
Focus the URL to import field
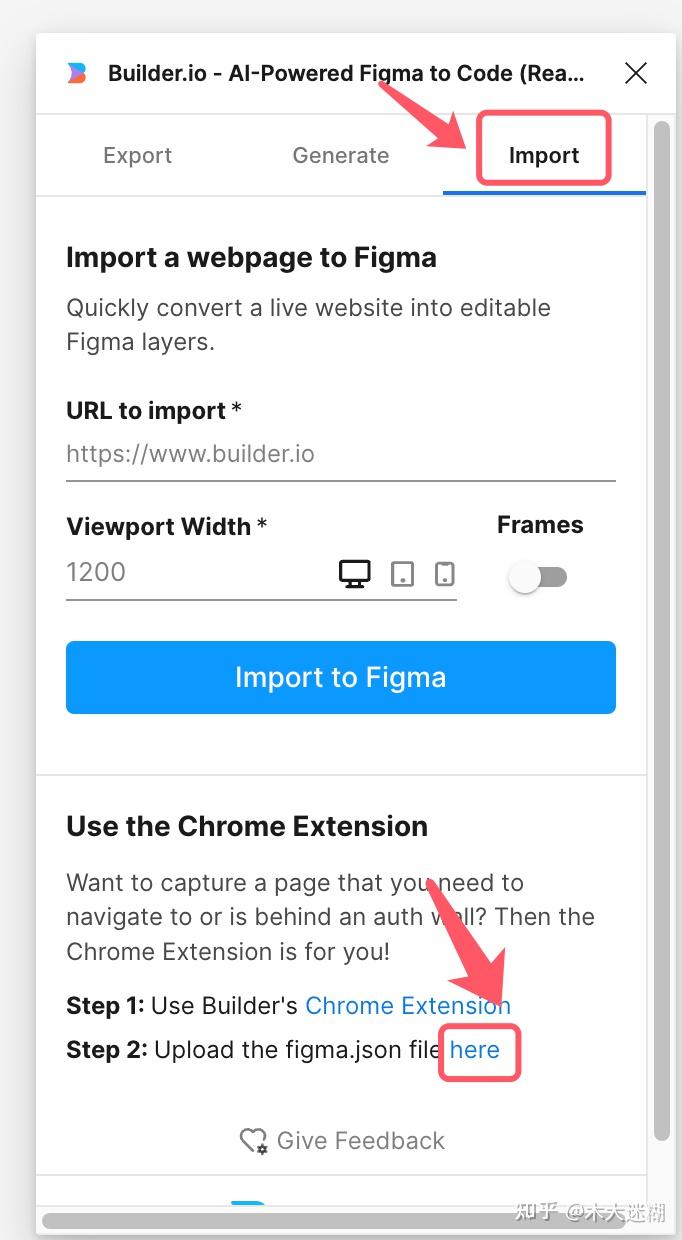pos(340,455)
